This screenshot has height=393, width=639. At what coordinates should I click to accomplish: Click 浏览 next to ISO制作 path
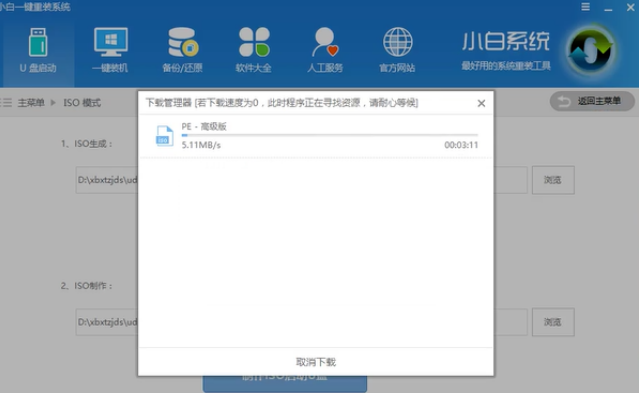point(553,322)
